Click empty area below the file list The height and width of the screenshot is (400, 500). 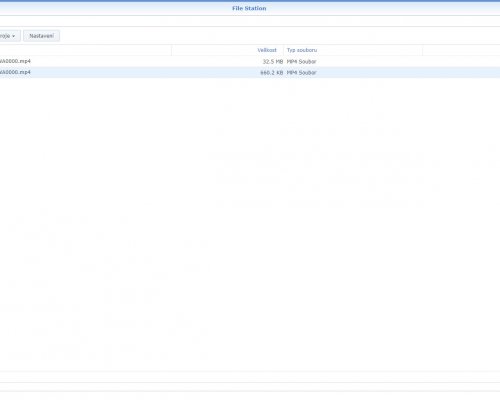point(250,223)
